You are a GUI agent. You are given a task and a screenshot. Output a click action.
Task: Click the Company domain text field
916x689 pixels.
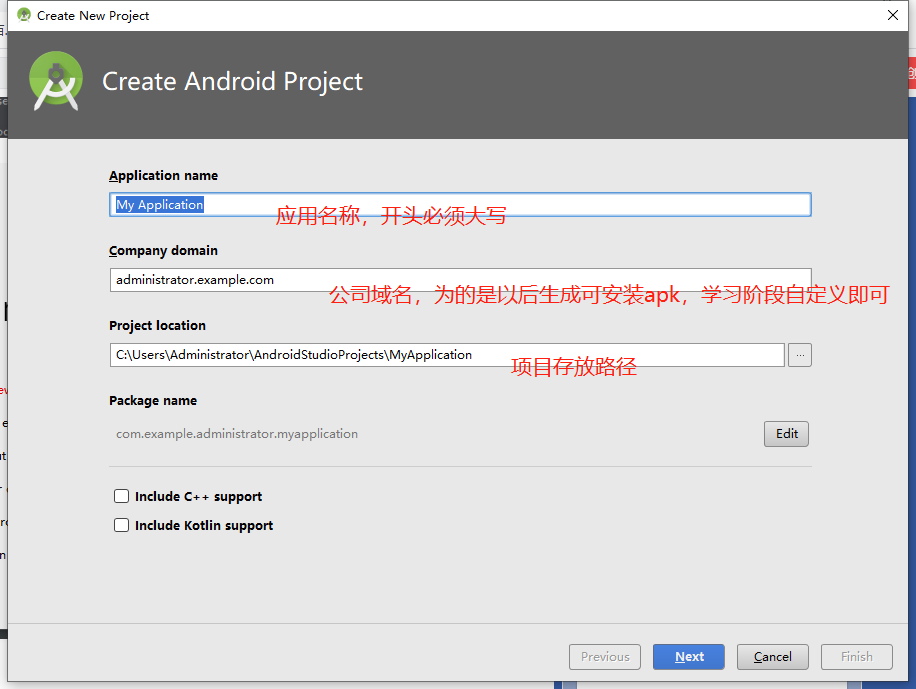click(460, 280)
